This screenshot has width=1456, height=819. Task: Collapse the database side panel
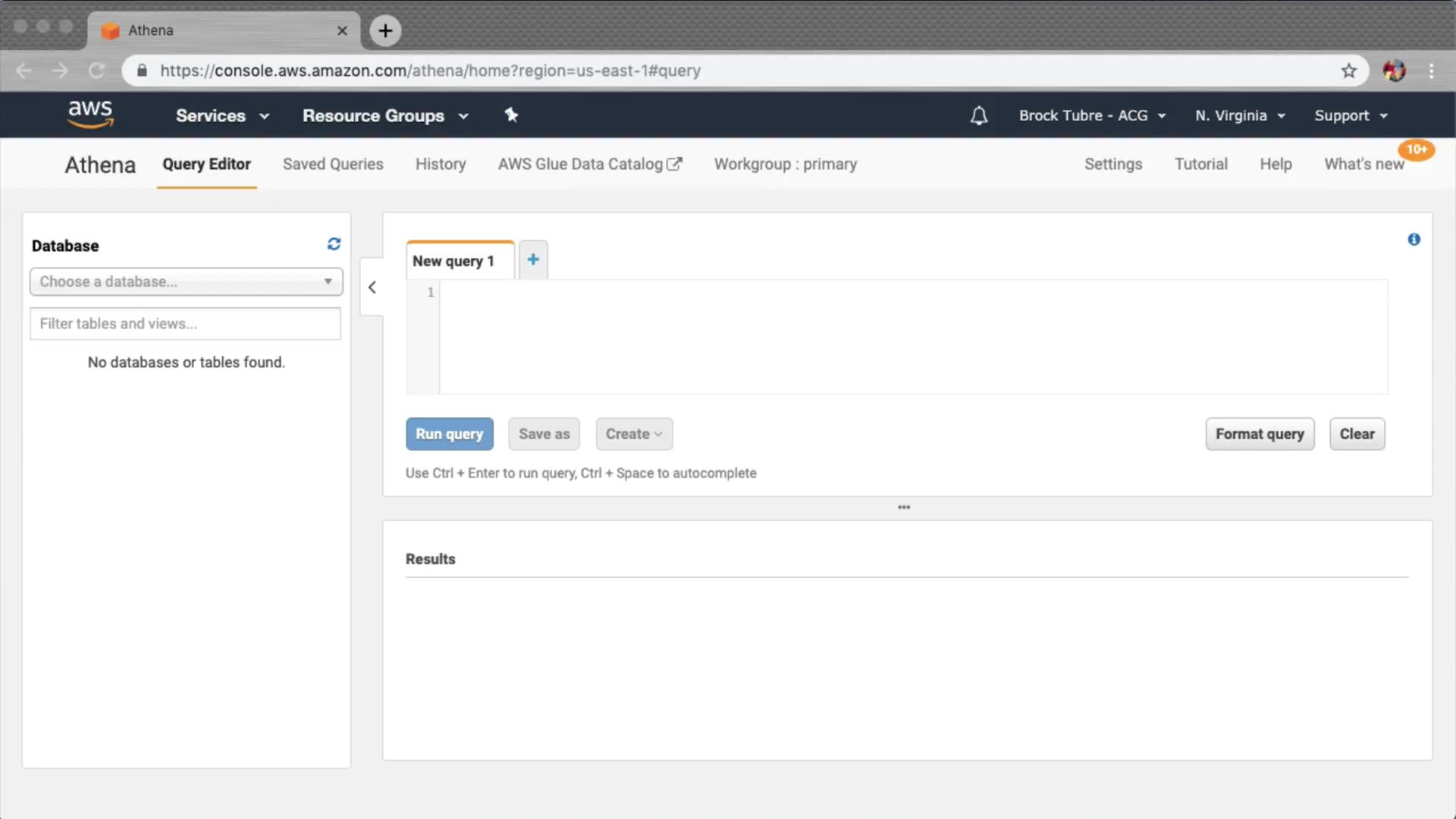pos(372,287)
